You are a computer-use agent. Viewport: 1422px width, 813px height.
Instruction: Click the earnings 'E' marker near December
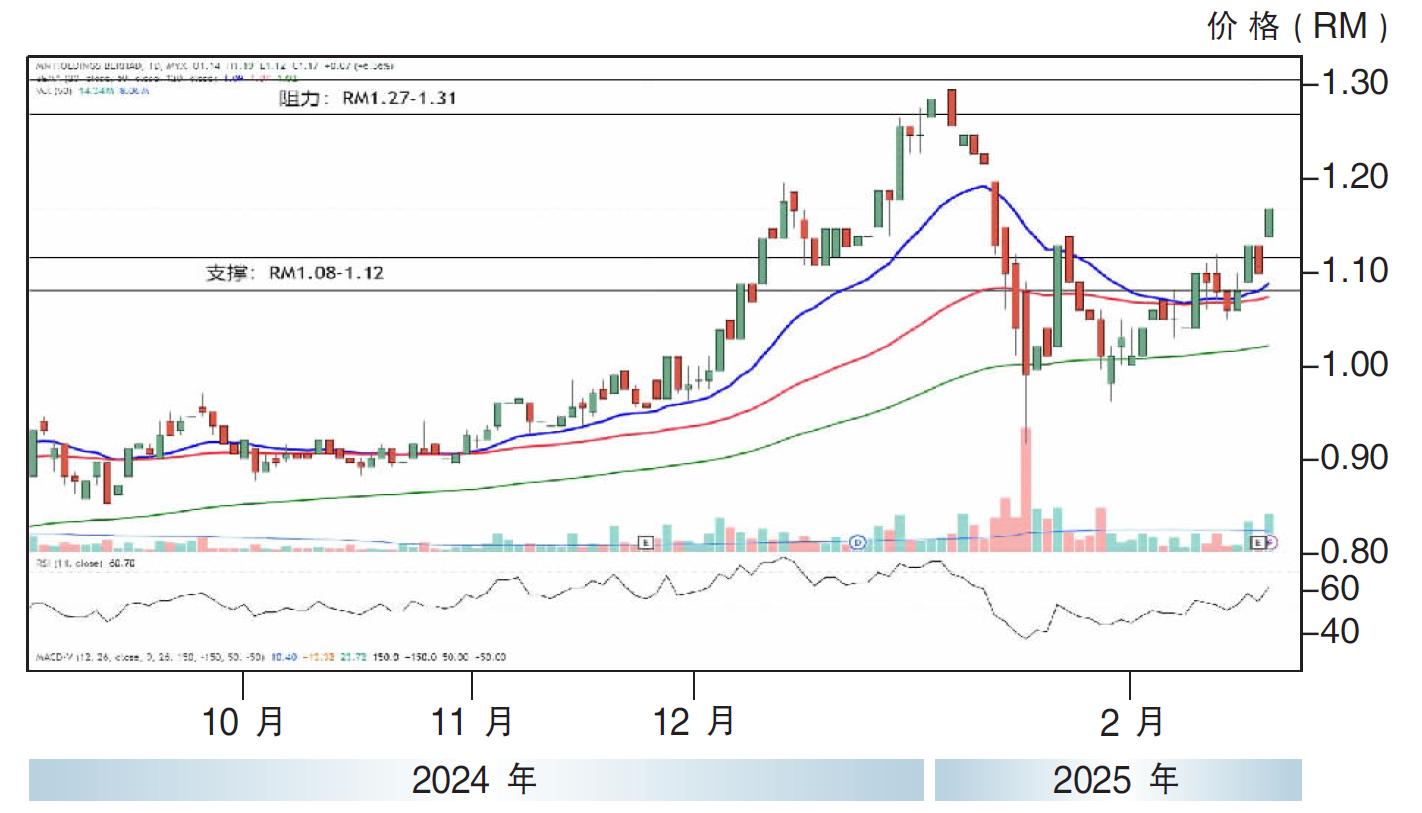tap(646, 542)
